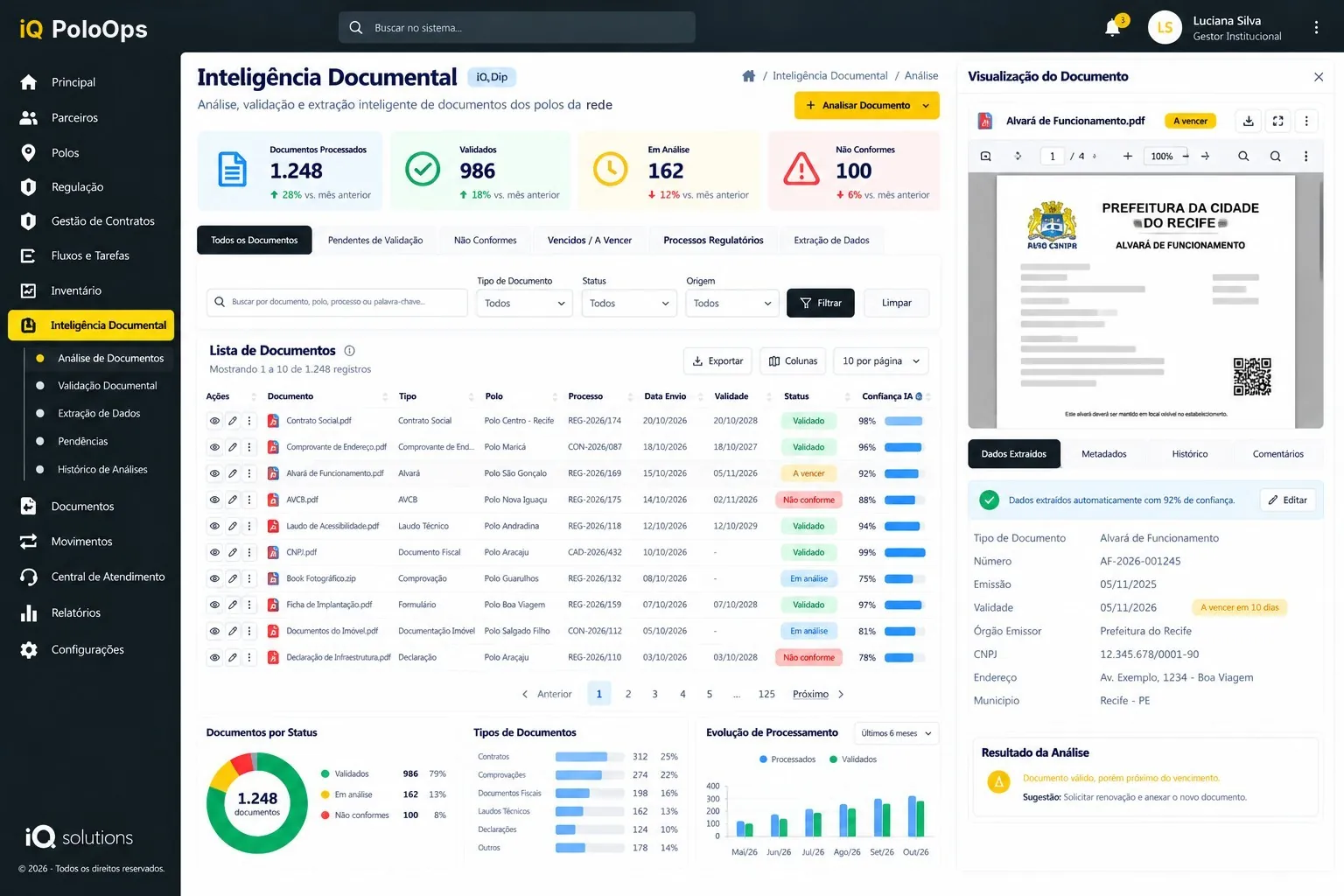Preview Declaração de Infraestrutura.pdf with the eye icon
The height and width of the screenshot is (896, 1344).
click(x=214, y=657)
